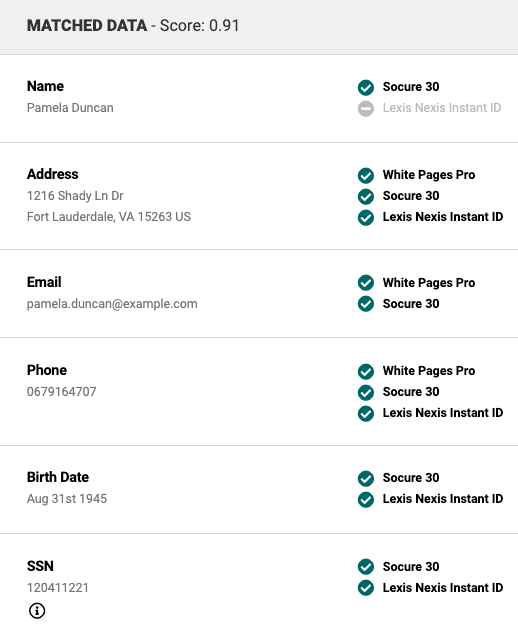
Task: Click the address 1216 Shady Ln Dr
Action: coord(75,196)
